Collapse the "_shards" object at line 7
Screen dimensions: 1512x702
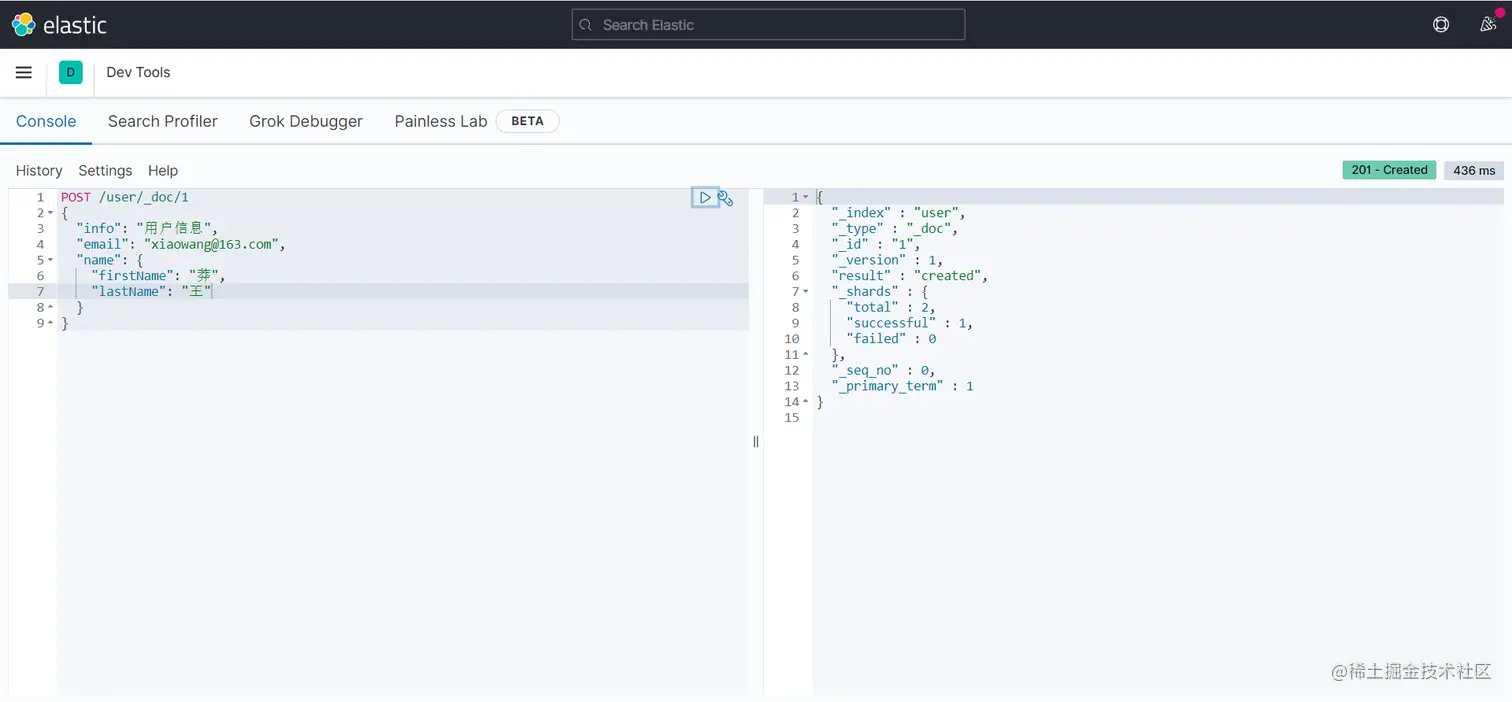[805, 292]
